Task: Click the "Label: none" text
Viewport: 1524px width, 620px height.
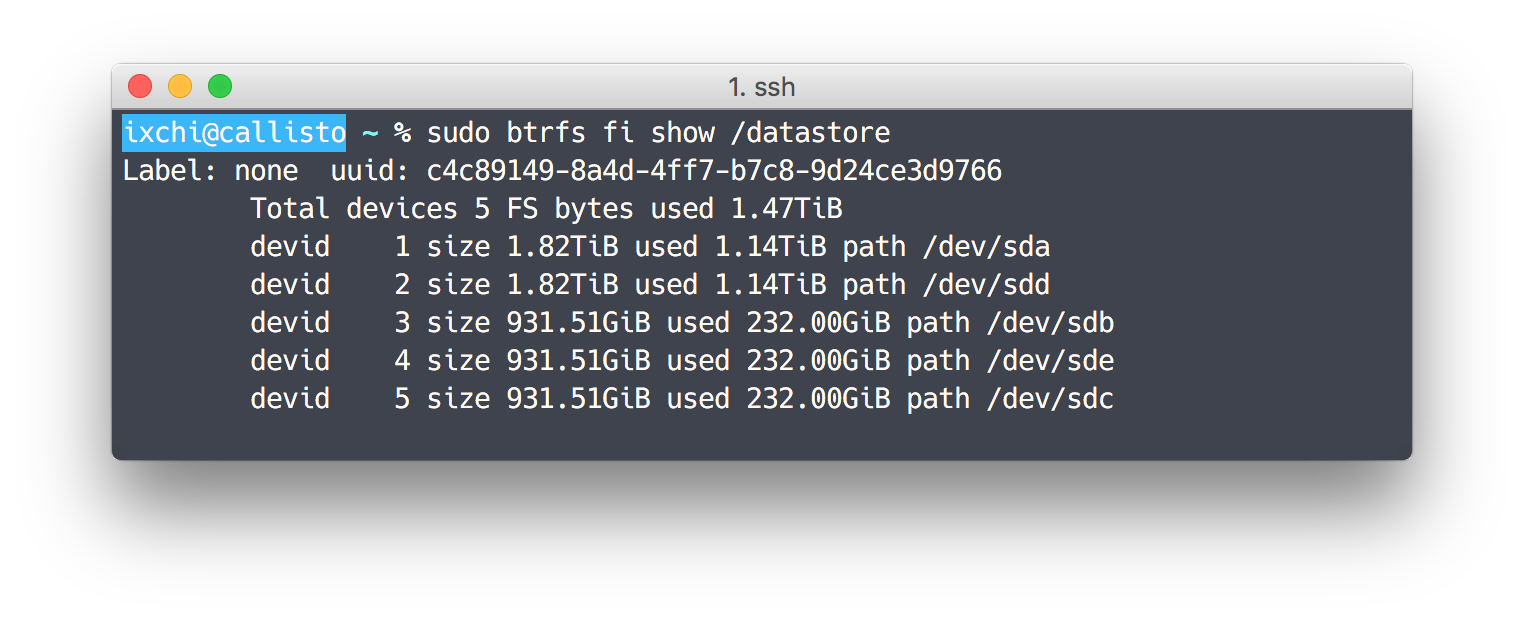Action: pyautogui.click(x=210, y=171)
